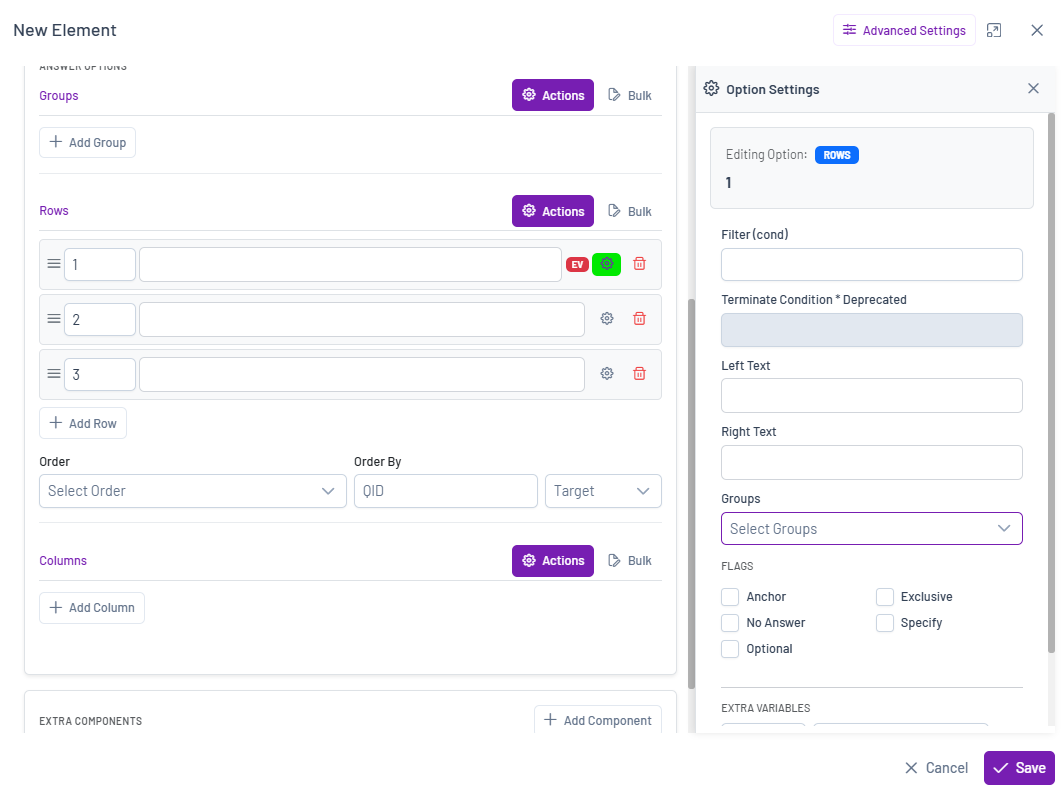
Task: Open the Select Groups dropdown
Action: [871, 529]
